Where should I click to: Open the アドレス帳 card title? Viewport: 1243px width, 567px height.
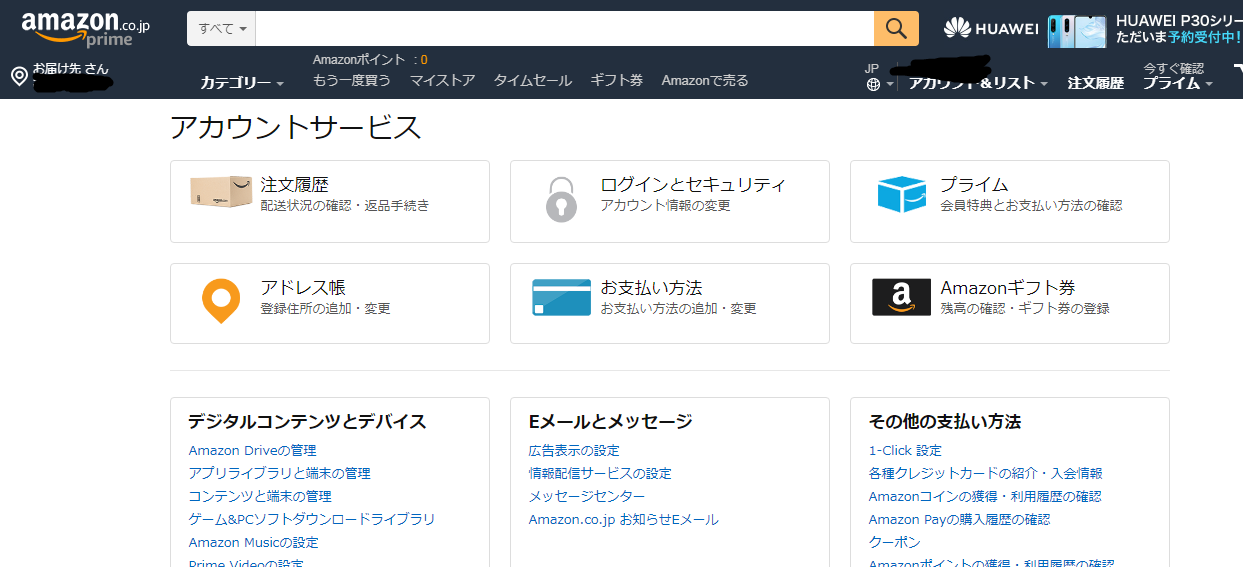[x=303, y=288]
